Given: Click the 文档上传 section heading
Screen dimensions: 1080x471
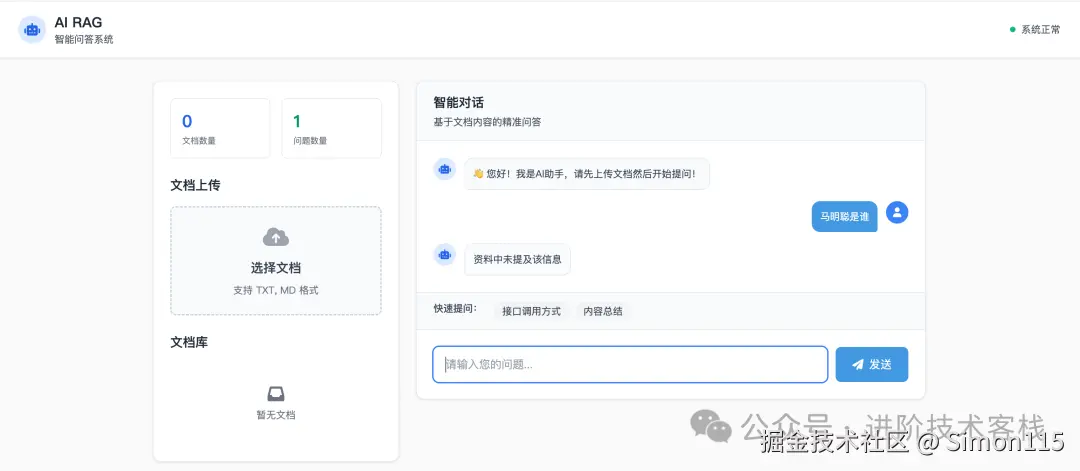Looking at the screenshot, I should point(196,185).
